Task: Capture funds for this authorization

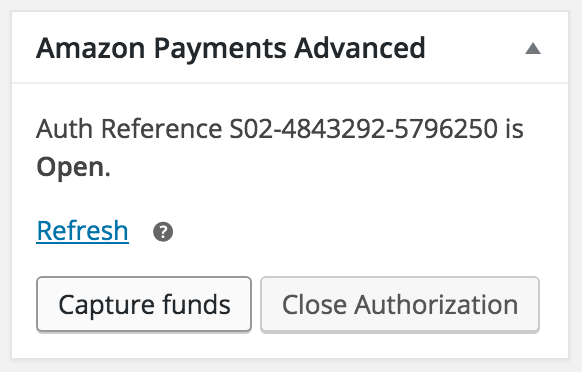Action: tap(144, 304)
